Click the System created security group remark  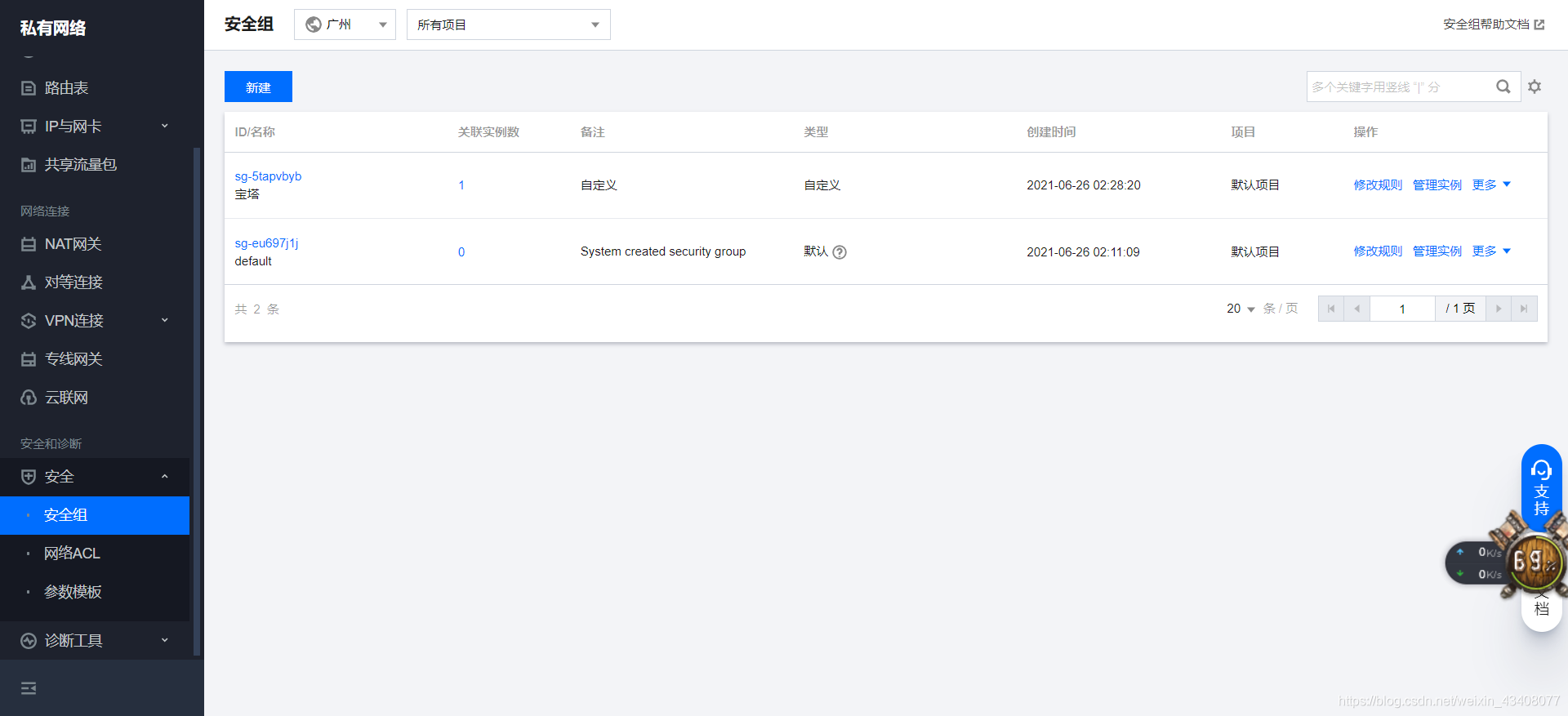(663, 251)
